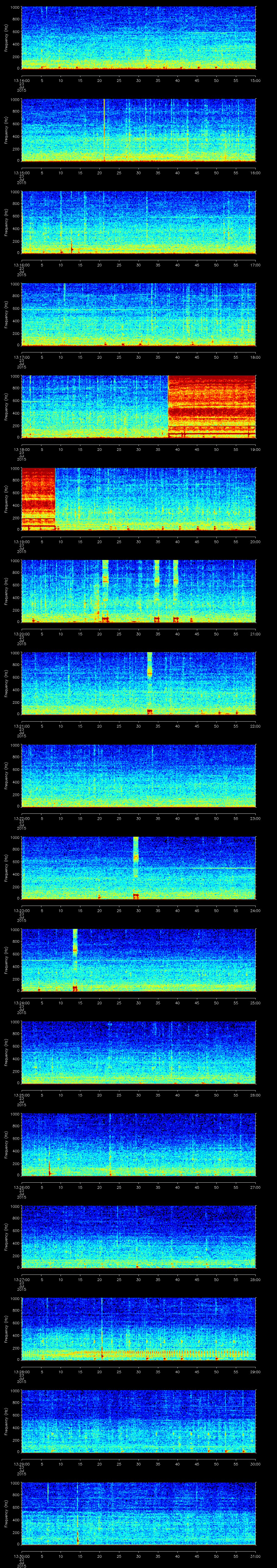Select the 13:29:00 spectrogram panel
This screenshot has height=1568, width=277.
[138, 1421]
